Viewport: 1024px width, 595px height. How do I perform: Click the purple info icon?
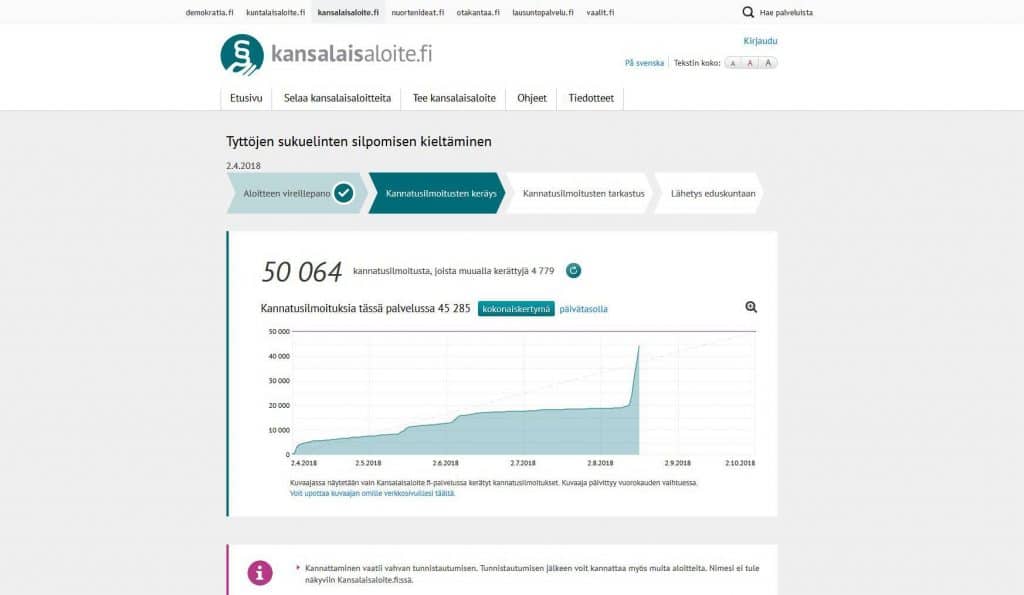click(x=260, y=573)
